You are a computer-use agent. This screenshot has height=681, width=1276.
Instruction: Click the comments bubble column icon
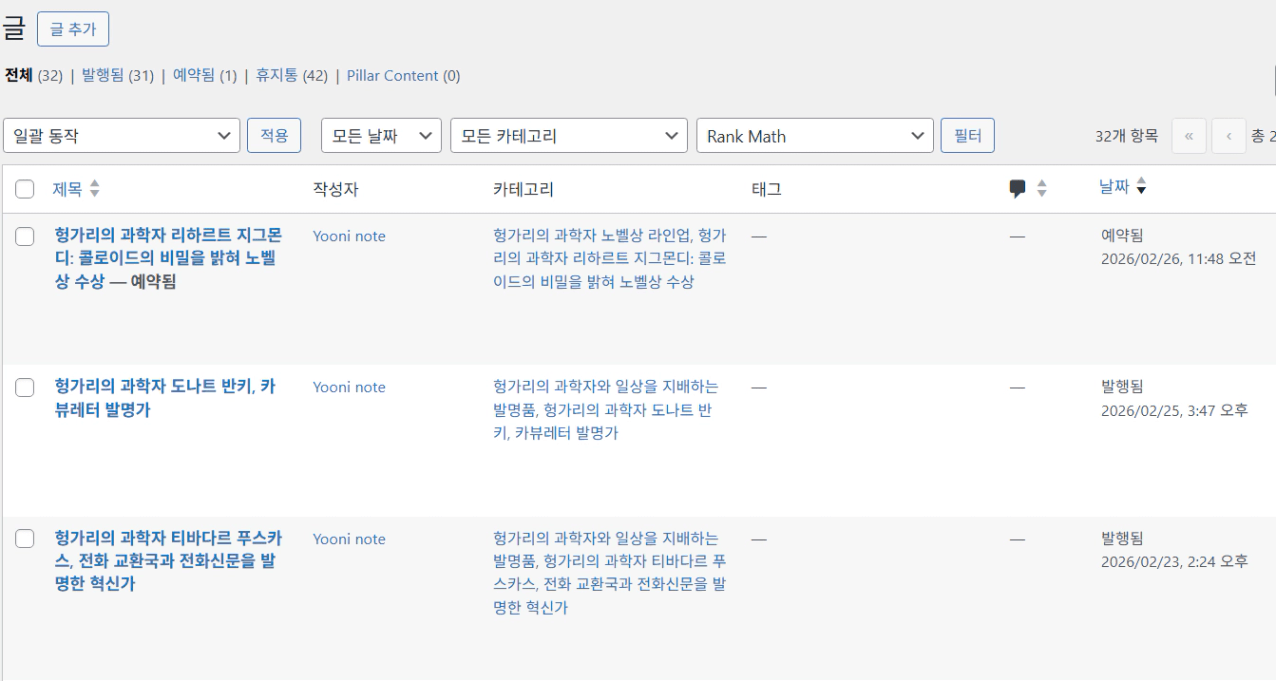click(1018, 189)
